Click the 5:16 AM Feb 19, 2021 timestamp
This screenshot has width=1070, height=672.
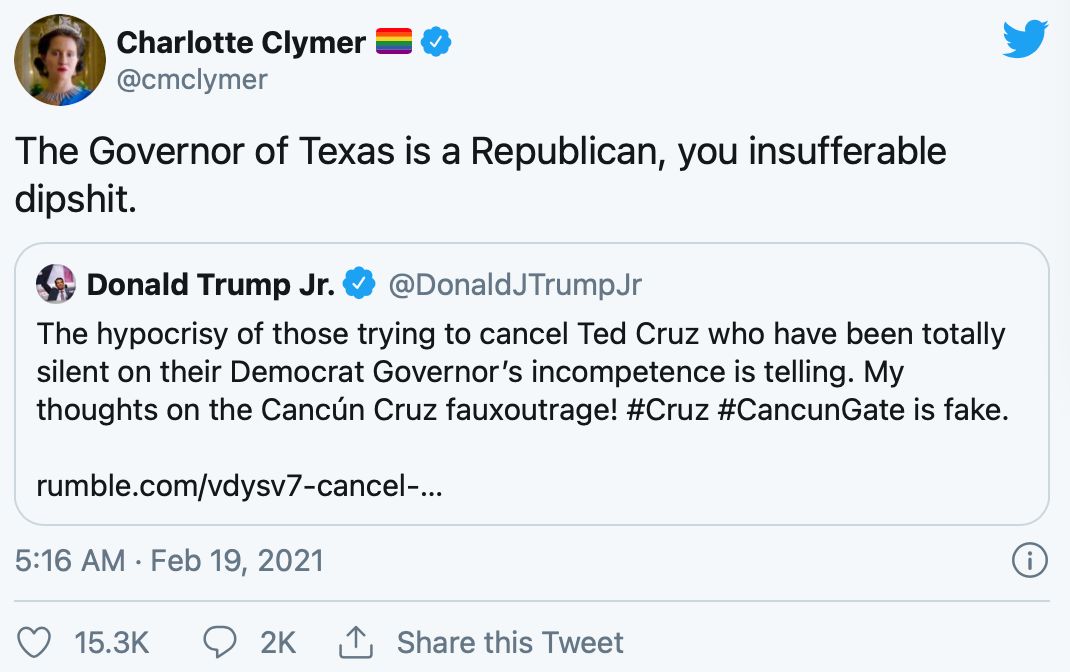pyautogui.click(x=170, y=560)
